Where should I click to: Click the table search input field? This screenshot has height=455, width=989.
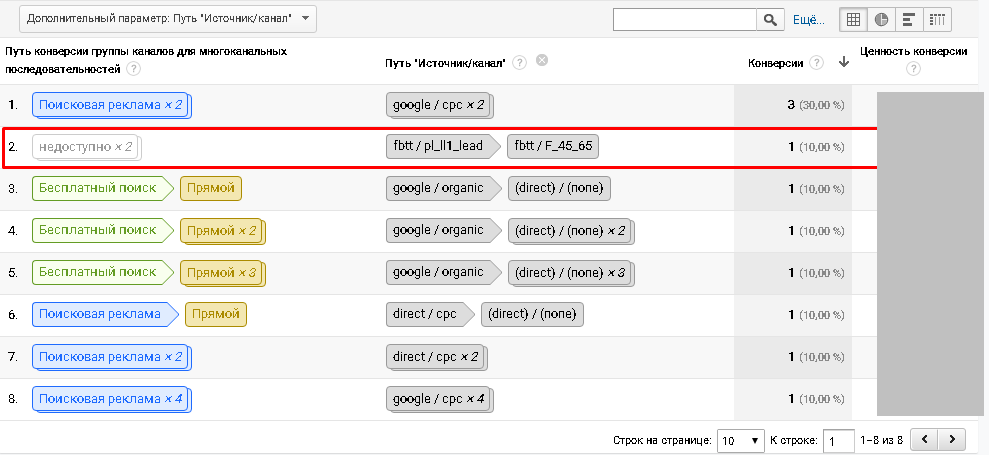click(685, 19)
